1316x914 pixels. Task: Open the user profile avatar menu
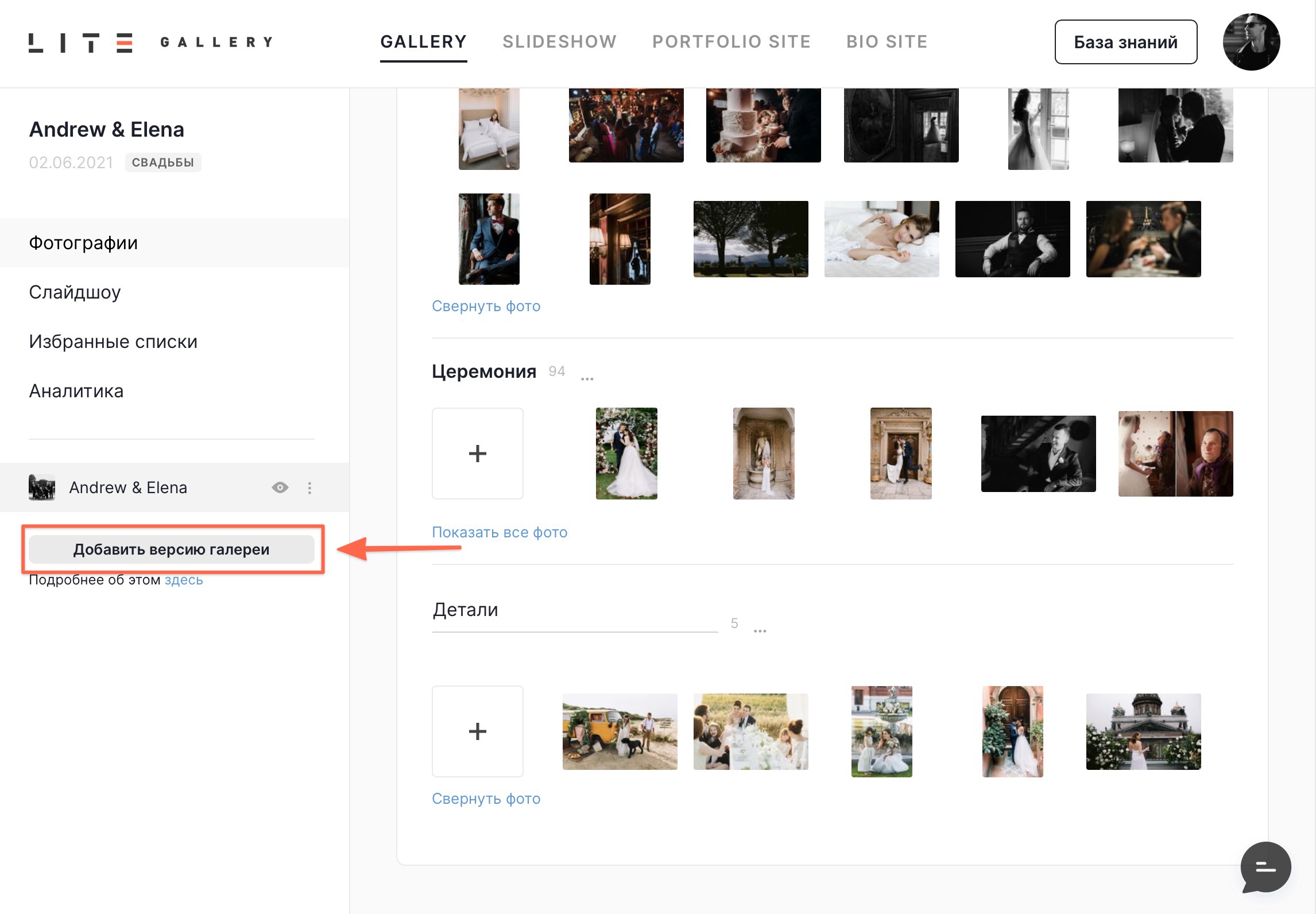click(x=1251, y=42)
